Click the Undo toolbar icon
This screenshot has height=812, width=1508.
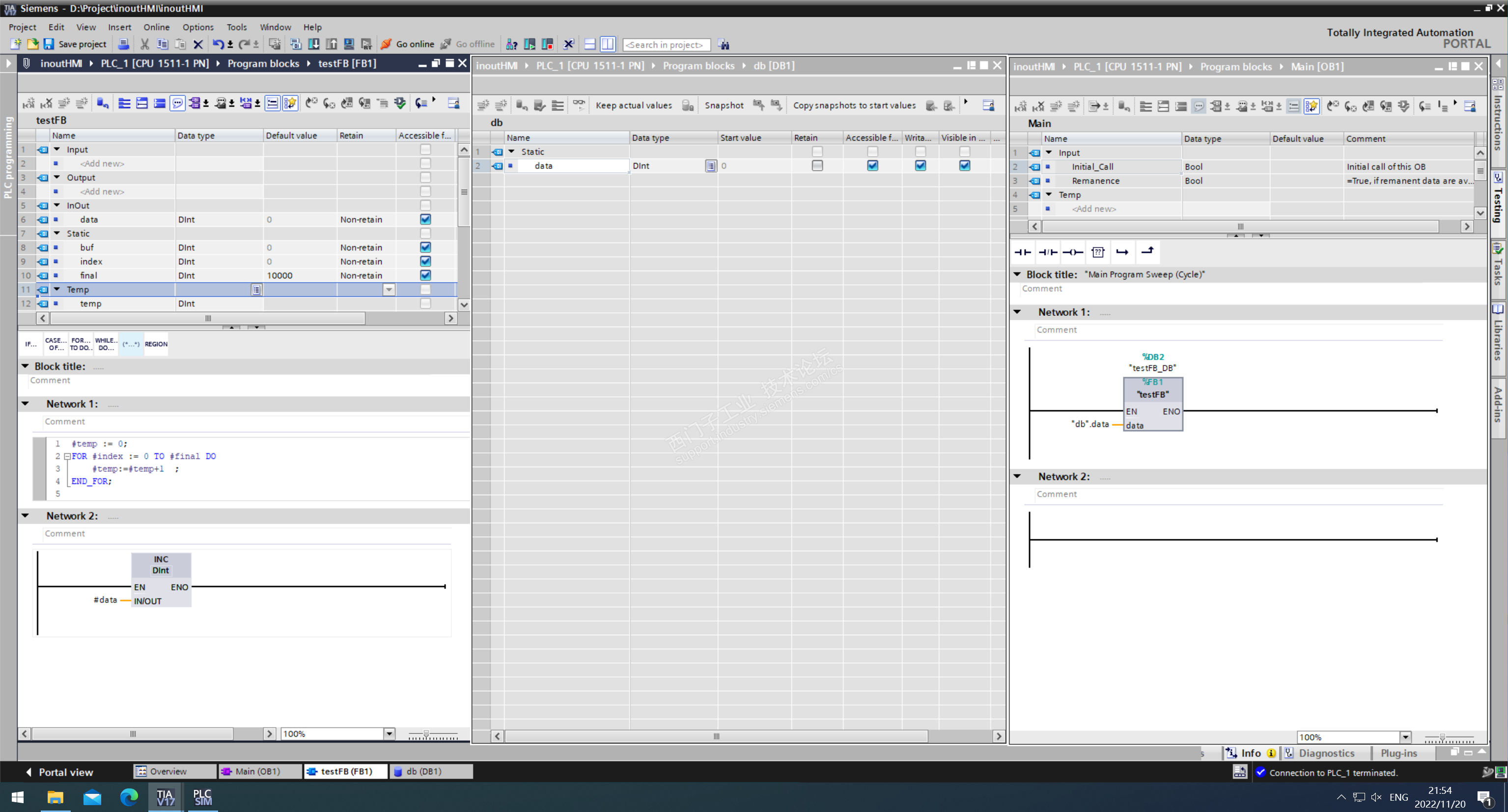218,44
